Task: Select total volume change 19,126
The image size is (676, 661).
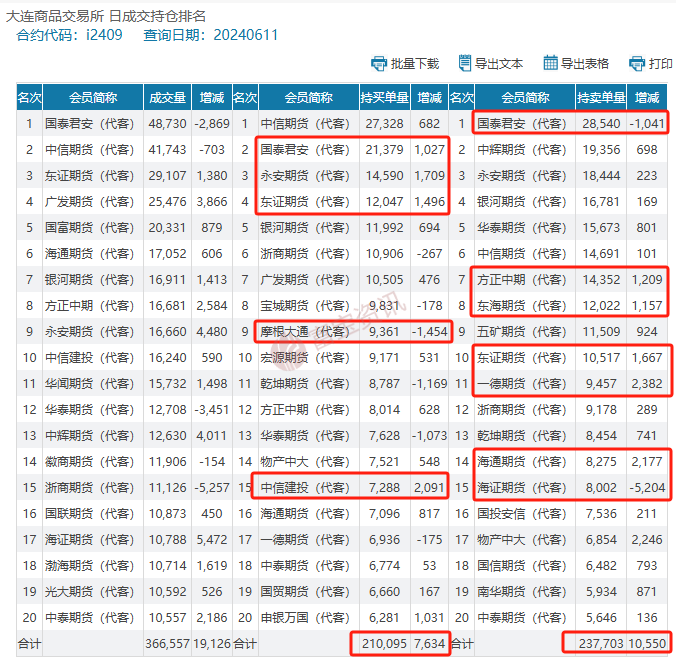Action: (x=212, y=643)
